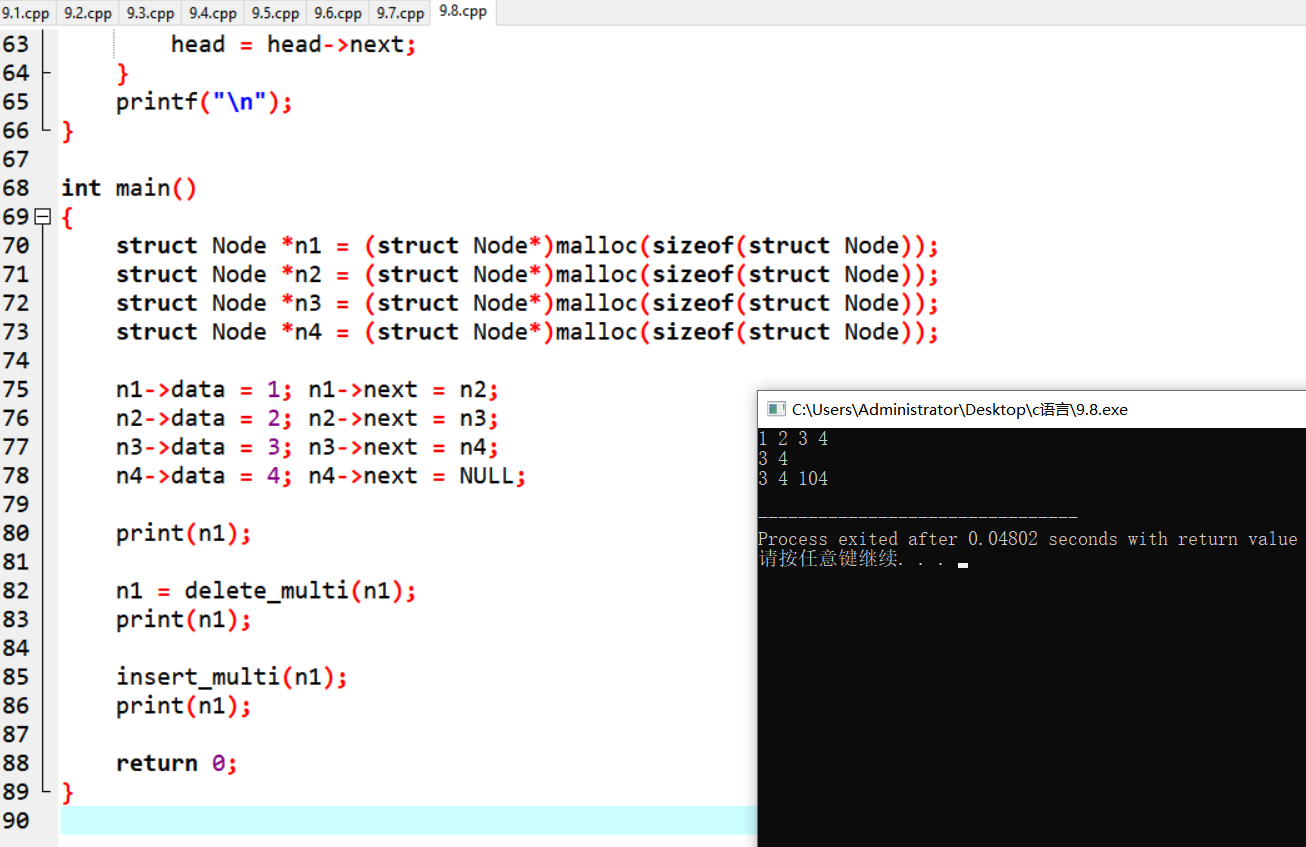Image resolution: width=1306 pixels, height=847 pixels.
Task: Open the 9.6.cpp tab
Action: pyautogui.click(x=337, y=13)
